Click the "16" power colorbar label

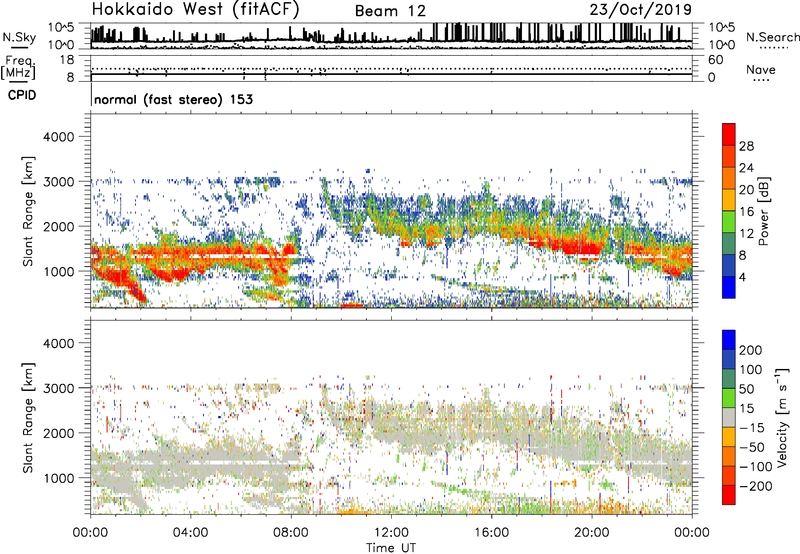tap(746, 212)
